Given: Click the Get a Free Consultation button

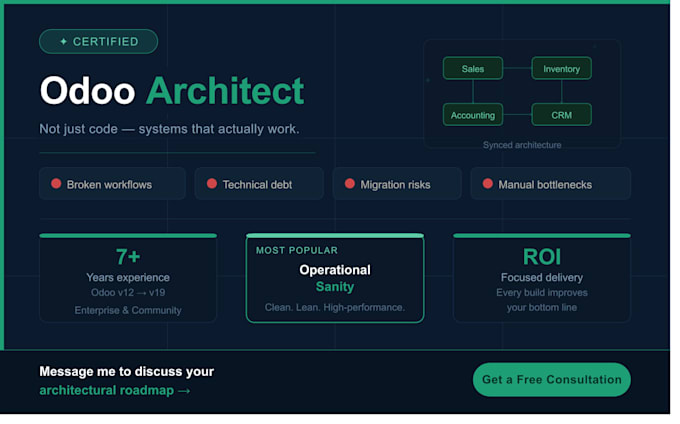Looking at the screenshot, I should pyautogui.click(x=551, y=379).
